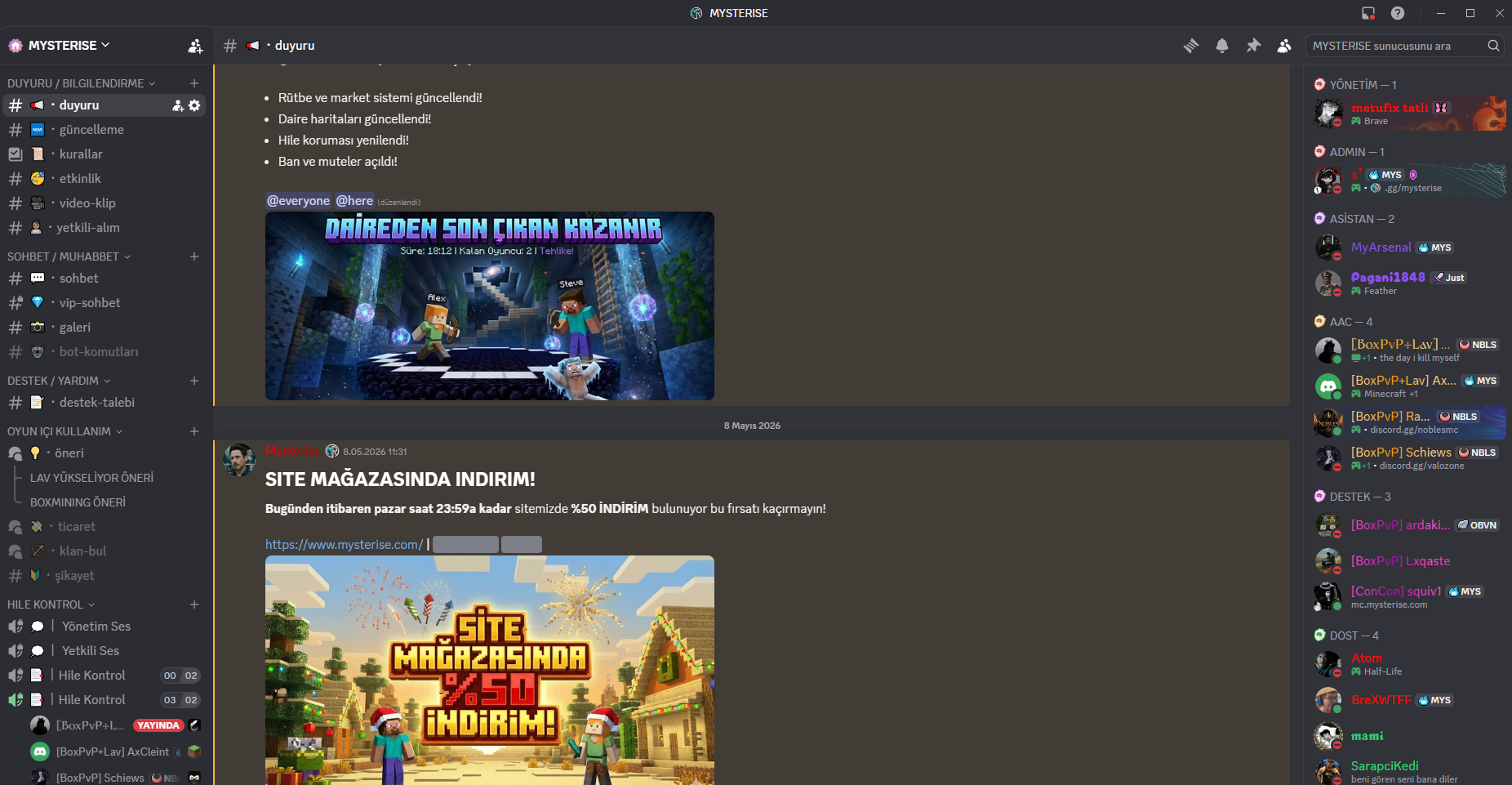Open [ConCon] squiv1 member profile
The width and height of the screenshot is (1512, 785).
pyautogui.click(x=1410, y=597)
